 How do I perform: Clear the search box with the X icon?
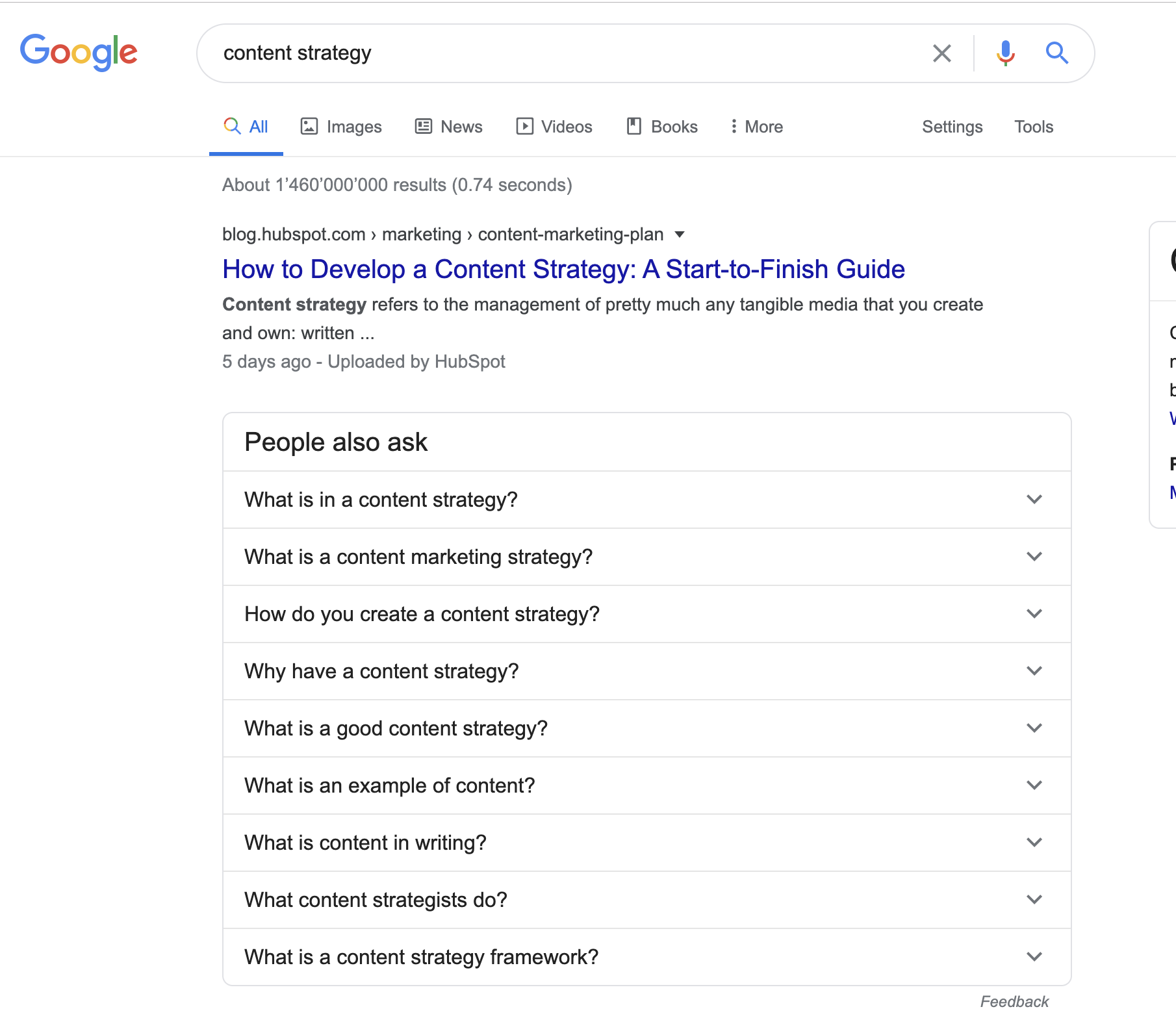941,53
